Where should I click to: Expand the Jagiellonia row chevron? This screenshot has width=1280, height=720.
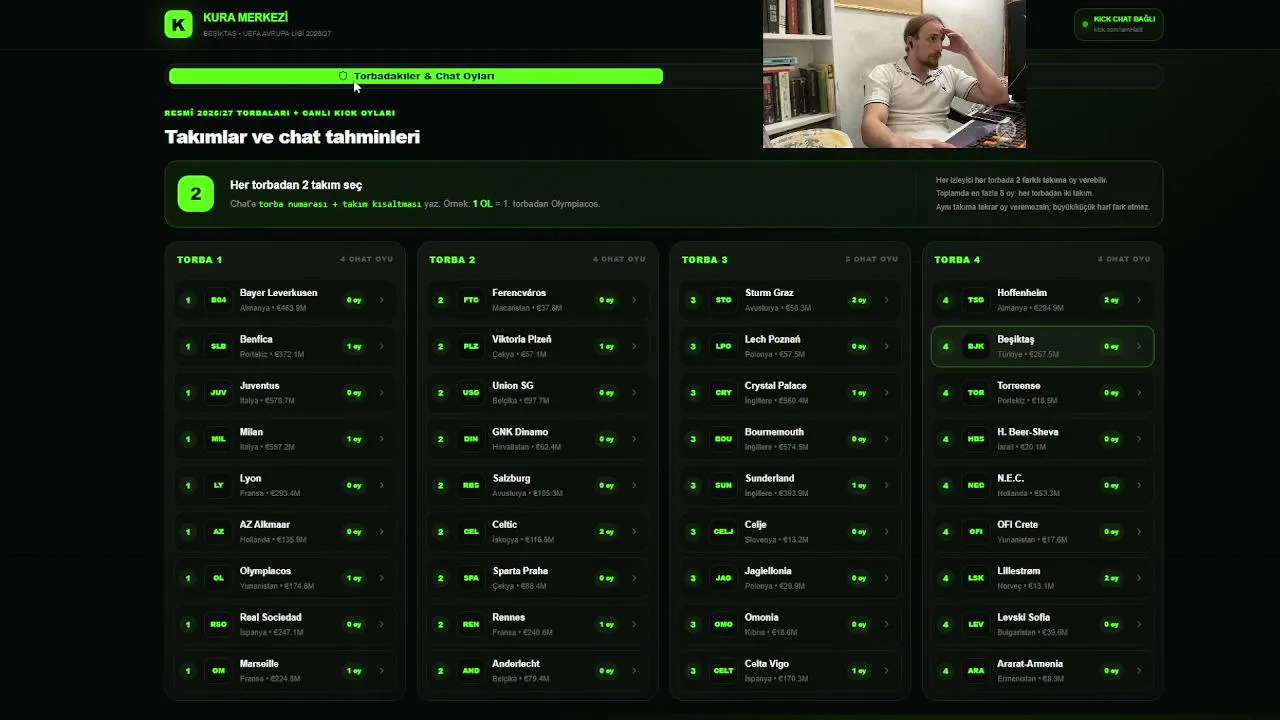[x=886, y=578]
